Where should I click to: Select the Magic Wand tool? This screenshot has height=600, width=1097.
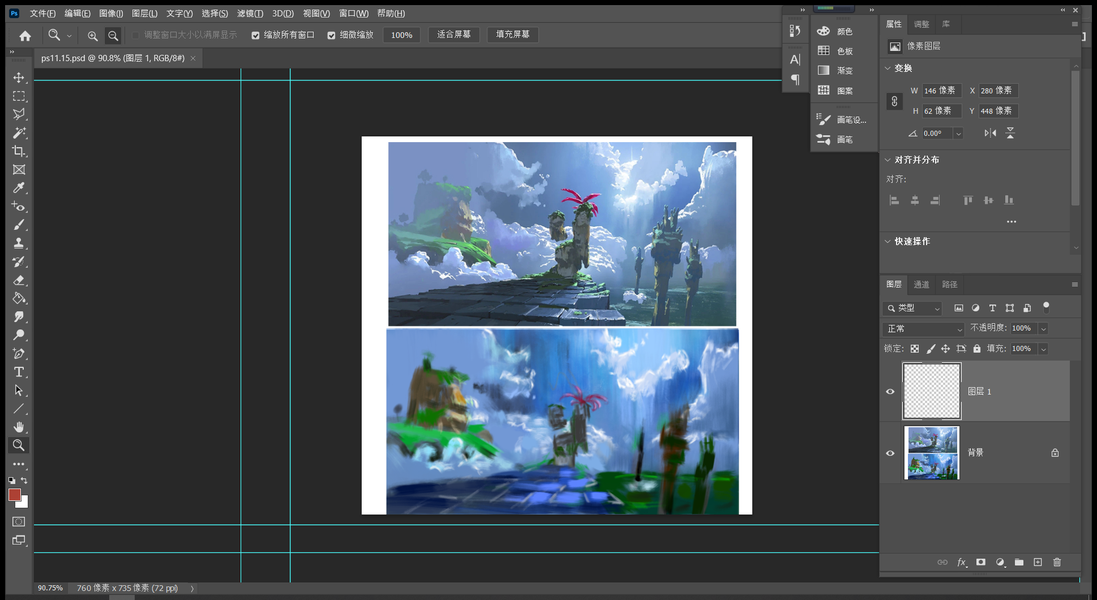(x=19, y=133)
